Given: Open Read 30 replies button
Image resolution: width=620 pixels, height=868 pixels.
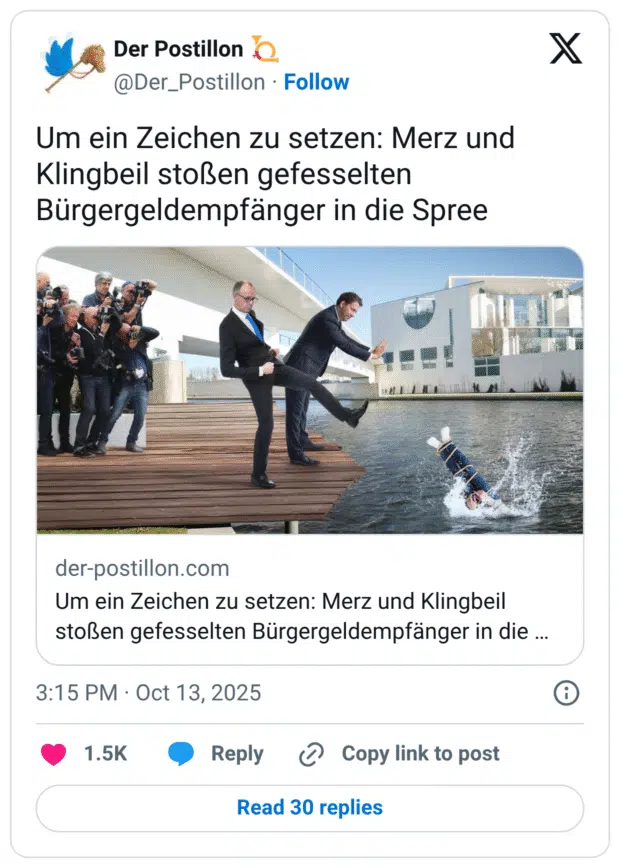Looking at the screenshot, I should (310, 808).
